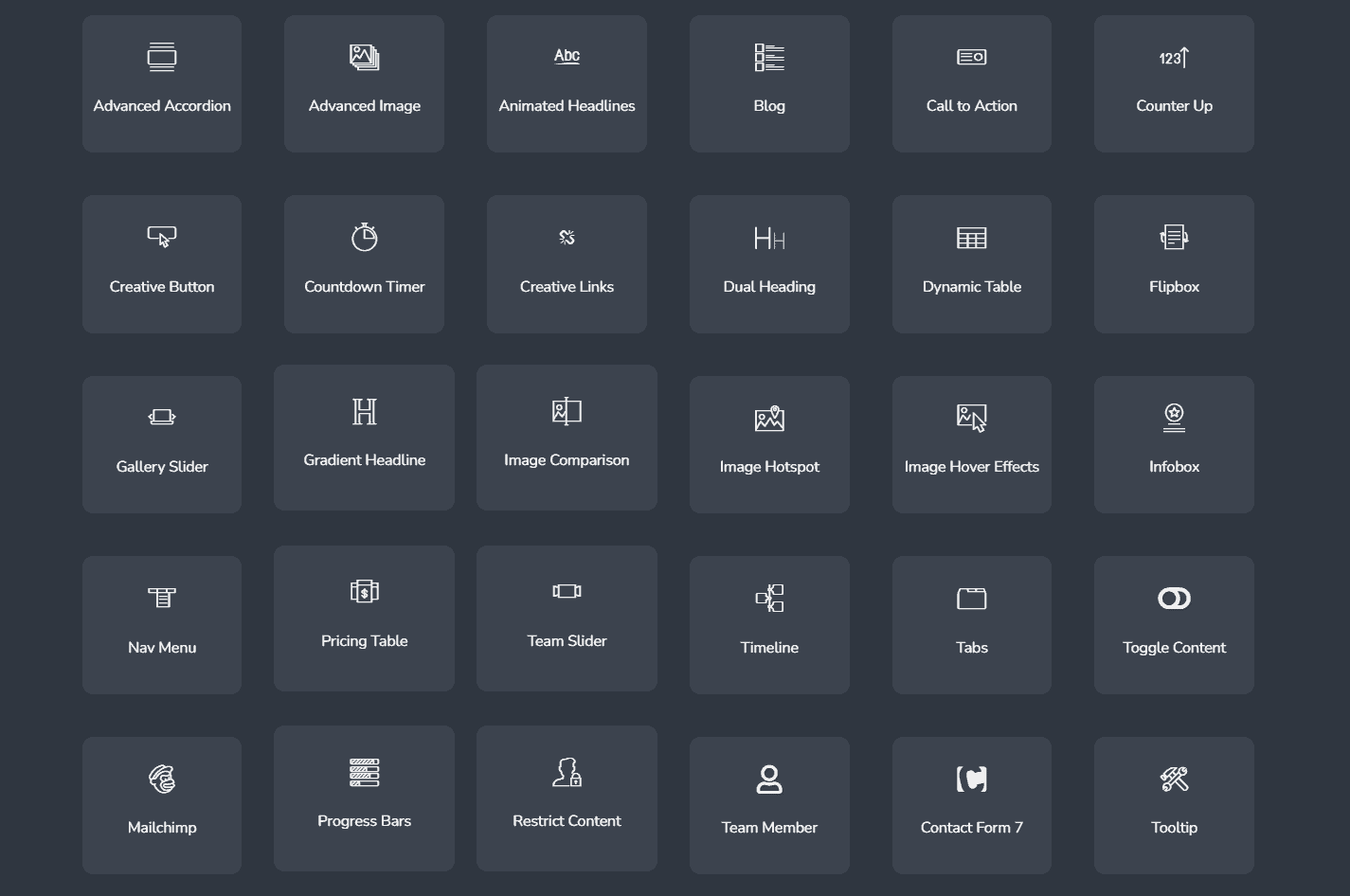Click the Dynamic Table grid icon

click(x=971, y=238)
